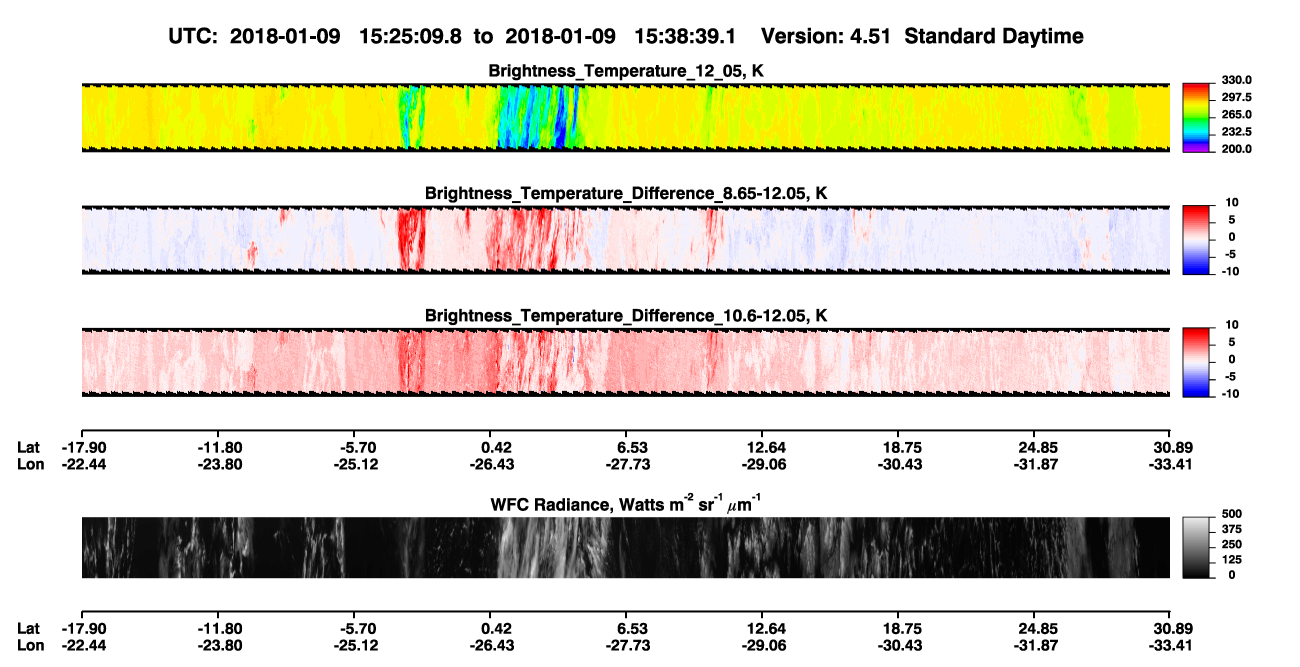Screen dimensions: 1300x667
Task: Click the 8.65-12.05 difference image strip
Action: [626, 240]
